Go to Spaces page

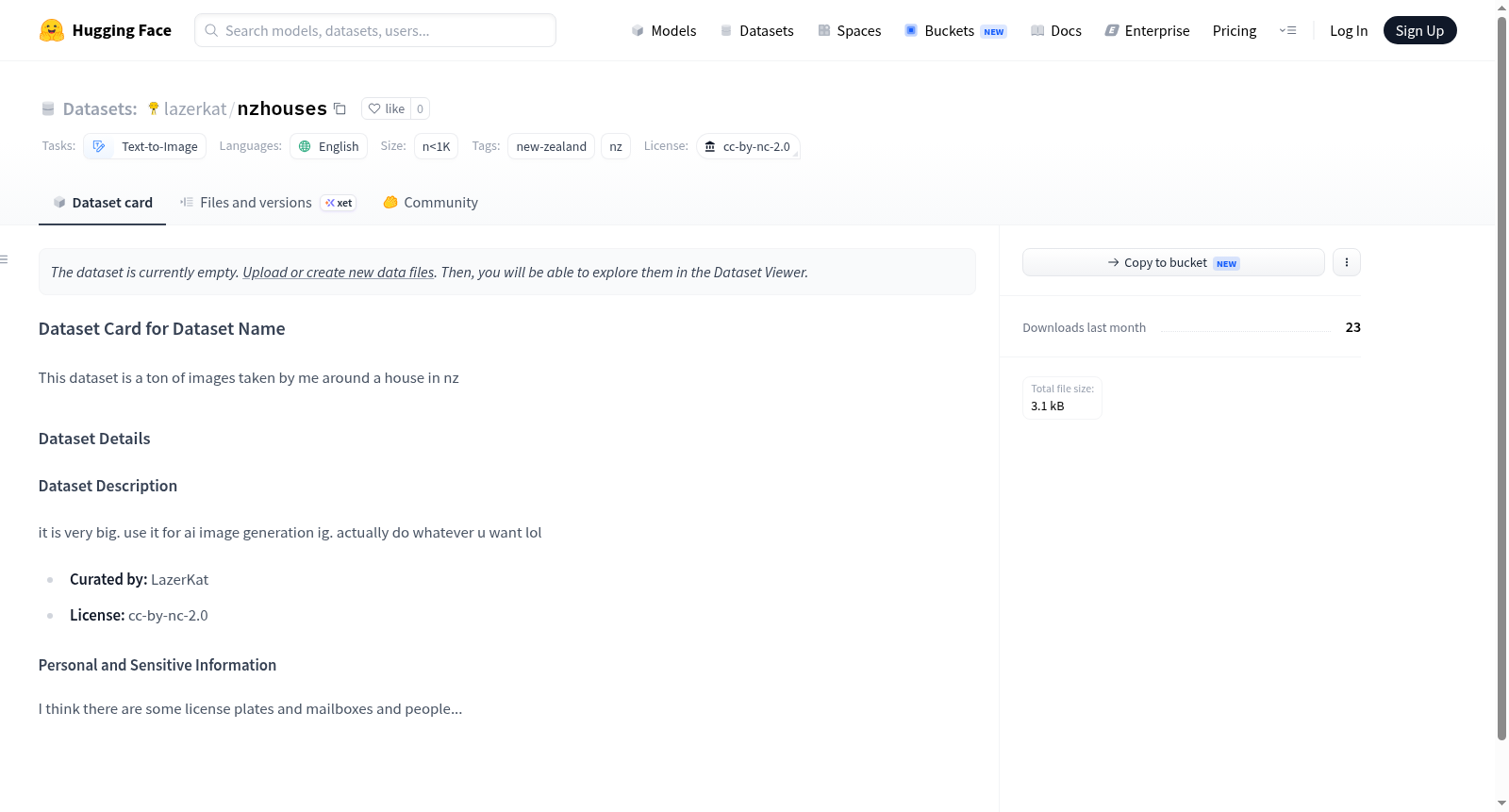click(x=850, y=30)
